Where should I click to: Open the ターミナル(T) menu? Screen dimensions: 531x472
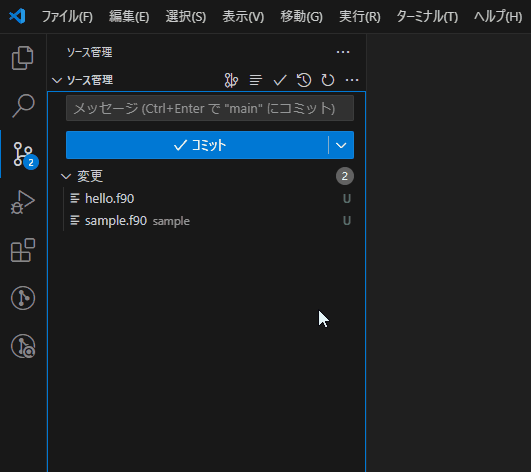427,16
